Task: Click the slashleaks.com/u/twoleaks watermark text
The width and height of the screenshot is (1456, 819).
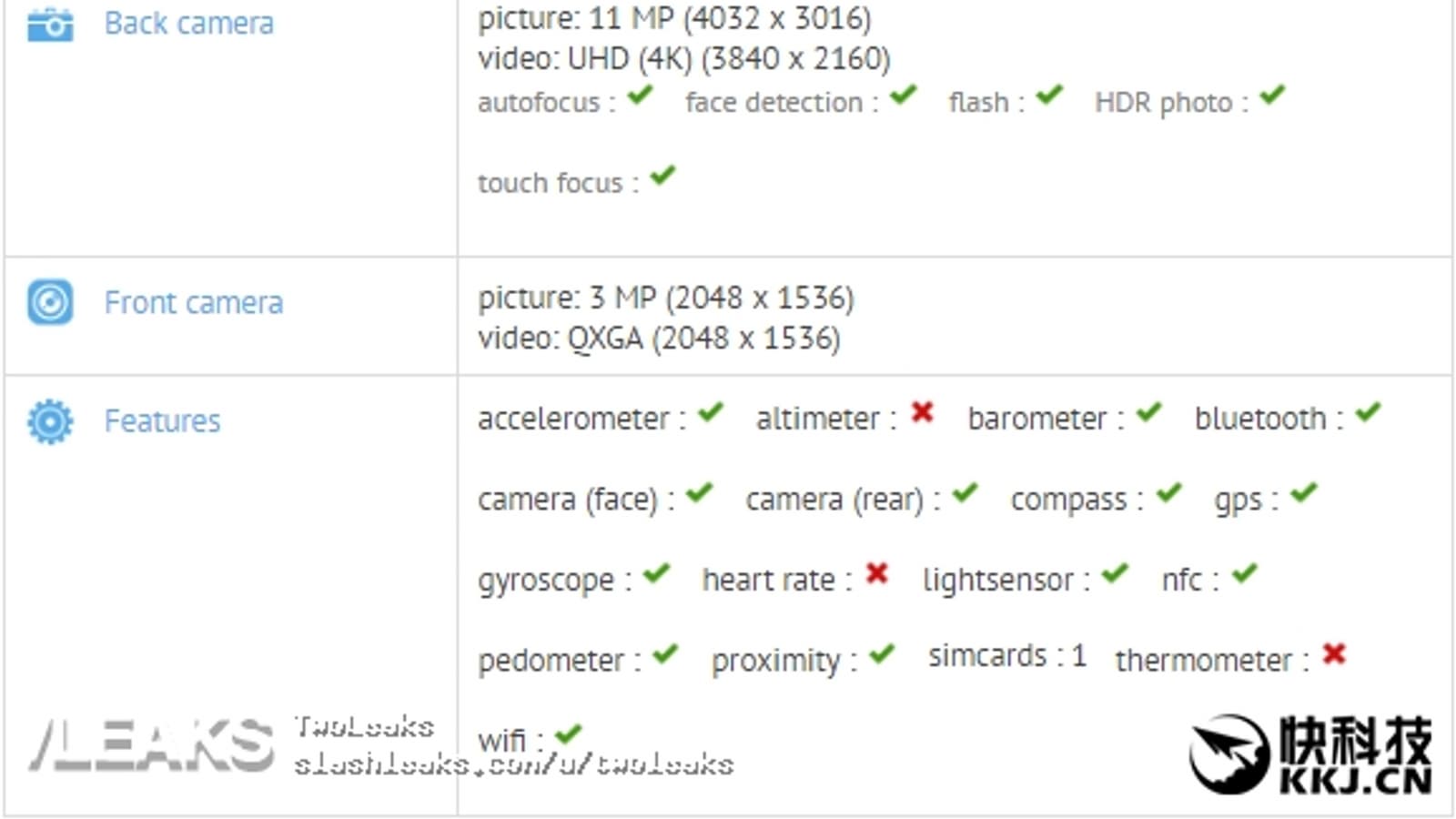Action: (x=513, y=763)
